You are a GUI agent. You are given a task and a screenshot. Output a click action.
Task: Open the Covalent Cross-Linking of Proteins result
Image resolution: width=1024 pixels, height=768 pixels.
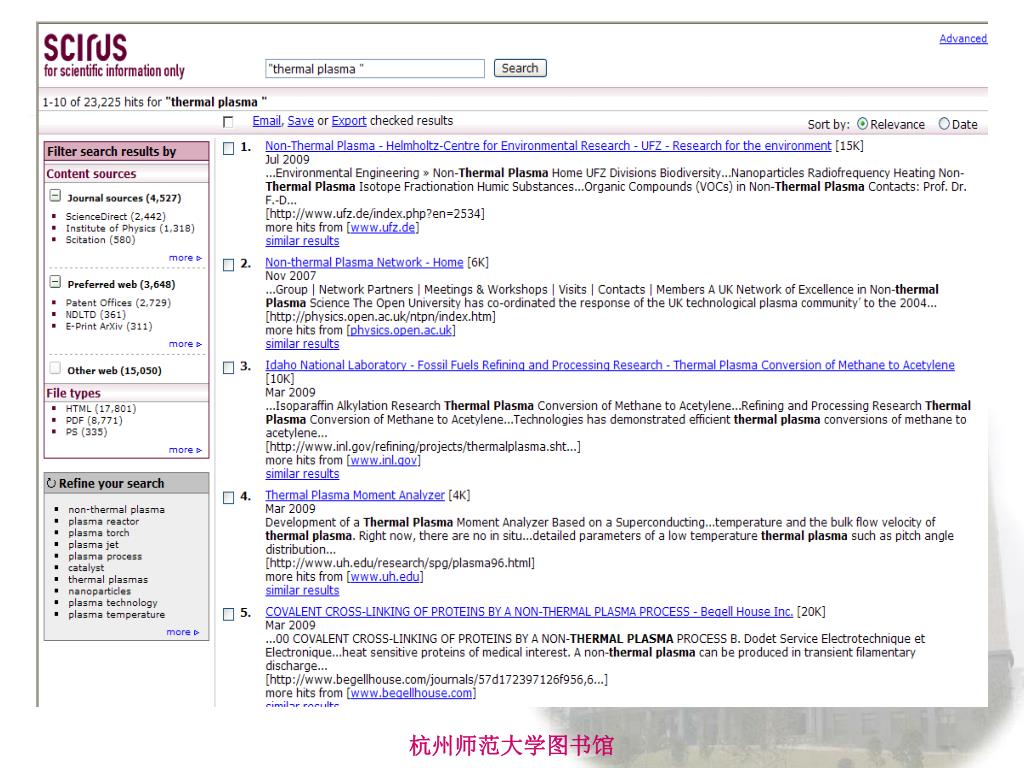pyautogui.click(x=529, y=612)
